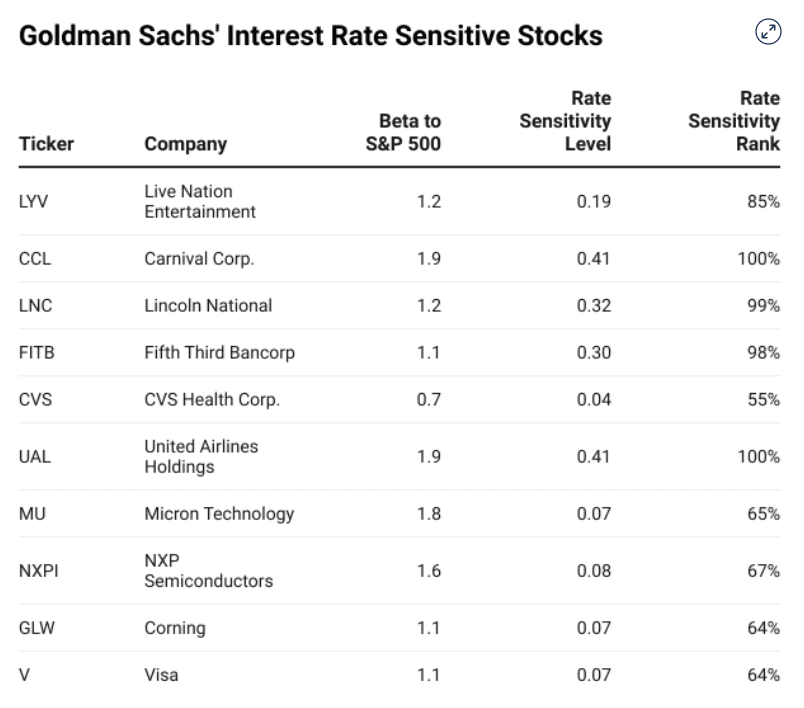Click the expand fullscreen icon

tap(768, 32)
